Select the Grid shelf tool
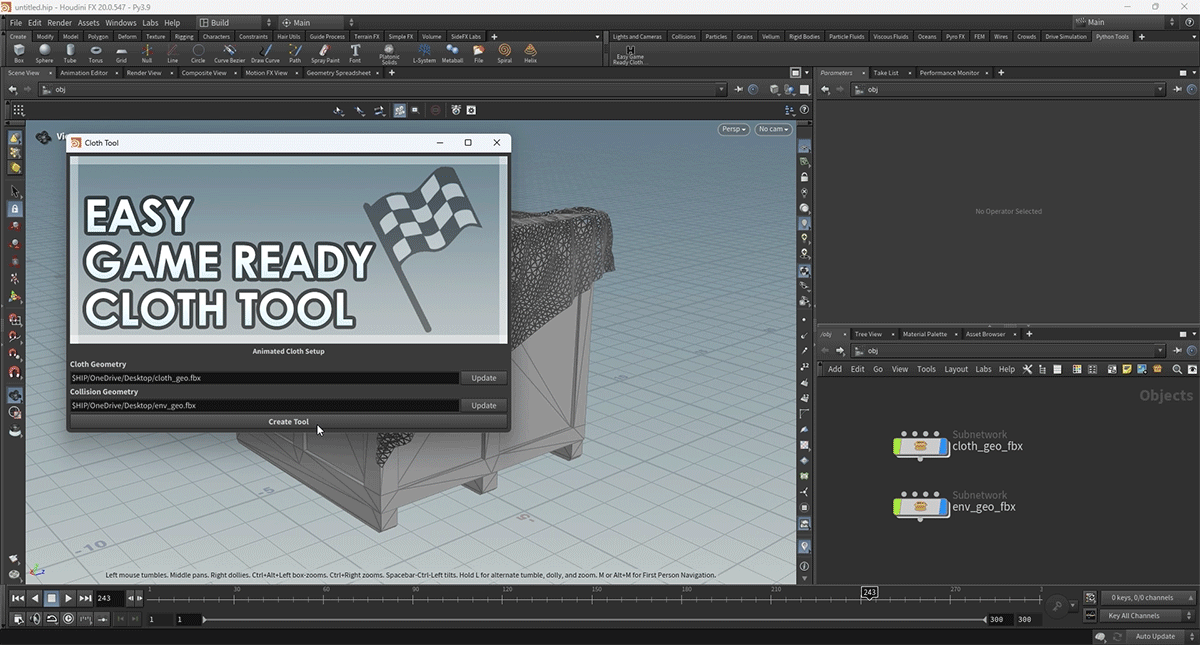 pyautogui.click(x=121, y=53)
